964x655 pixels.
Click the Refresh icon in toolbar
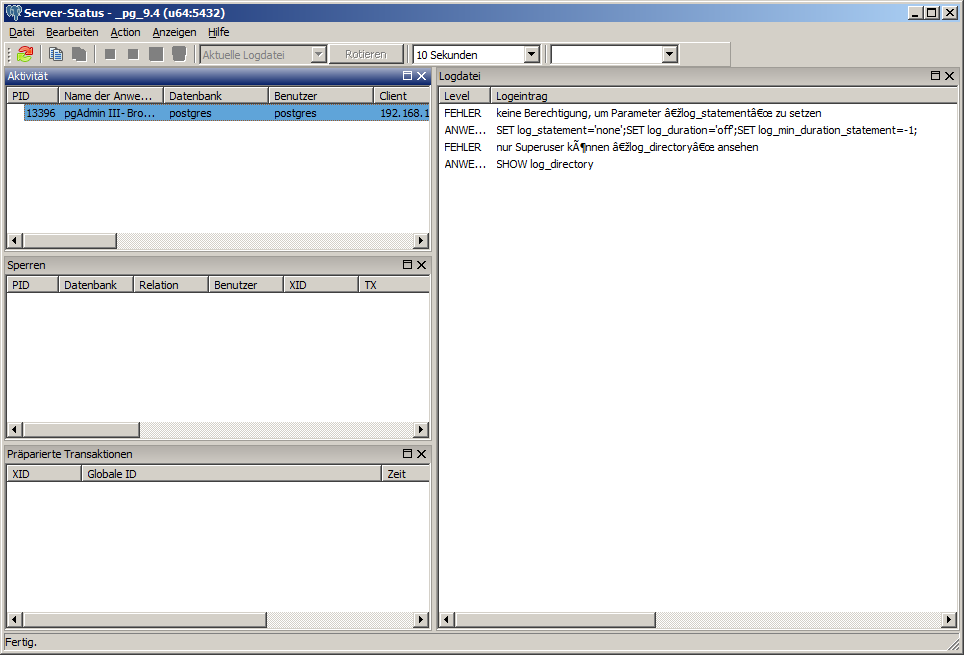pyautogui.click(x=25, y=54)
